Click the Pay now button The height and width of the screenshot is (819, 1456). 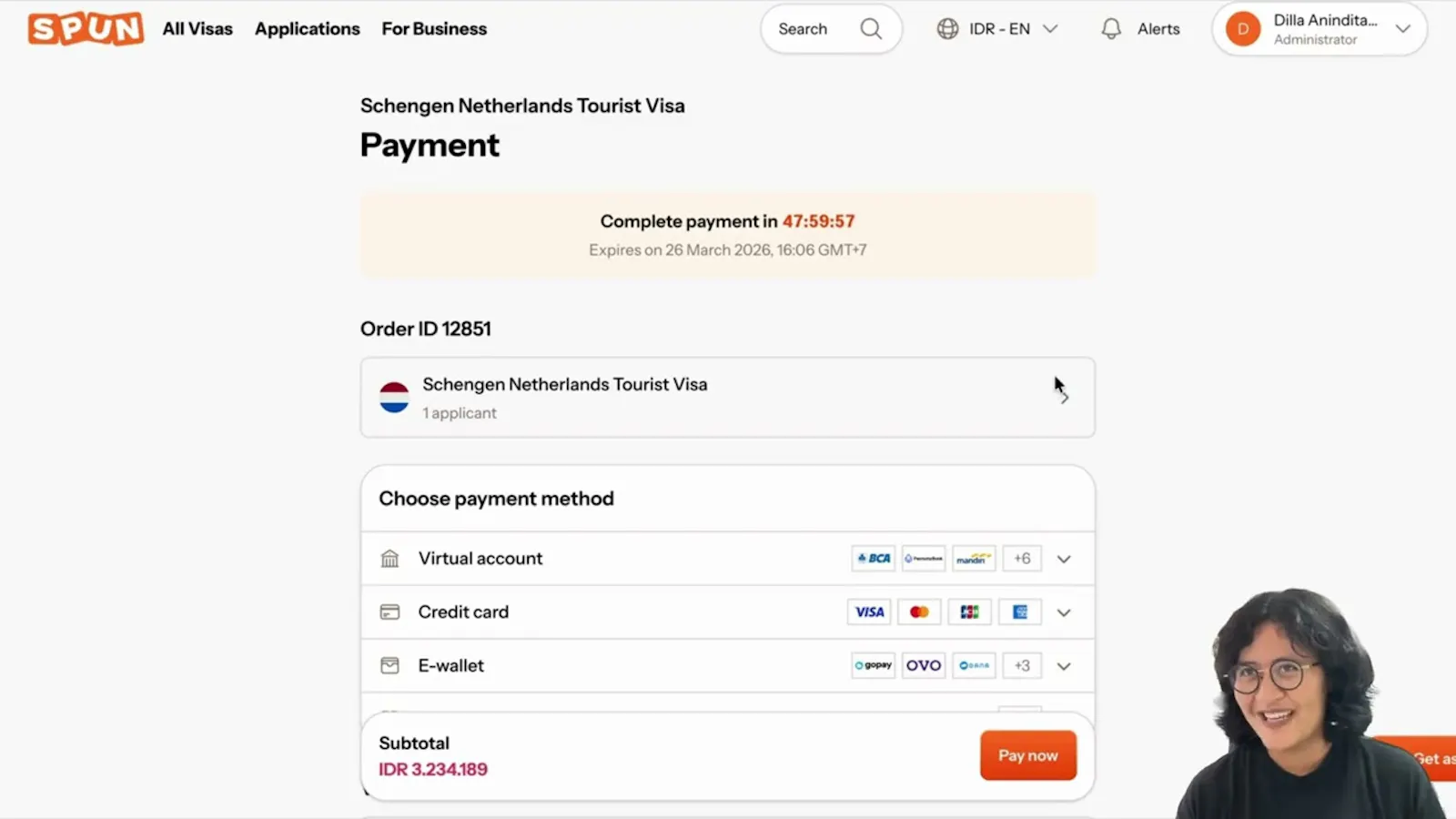click(1028, 755)
